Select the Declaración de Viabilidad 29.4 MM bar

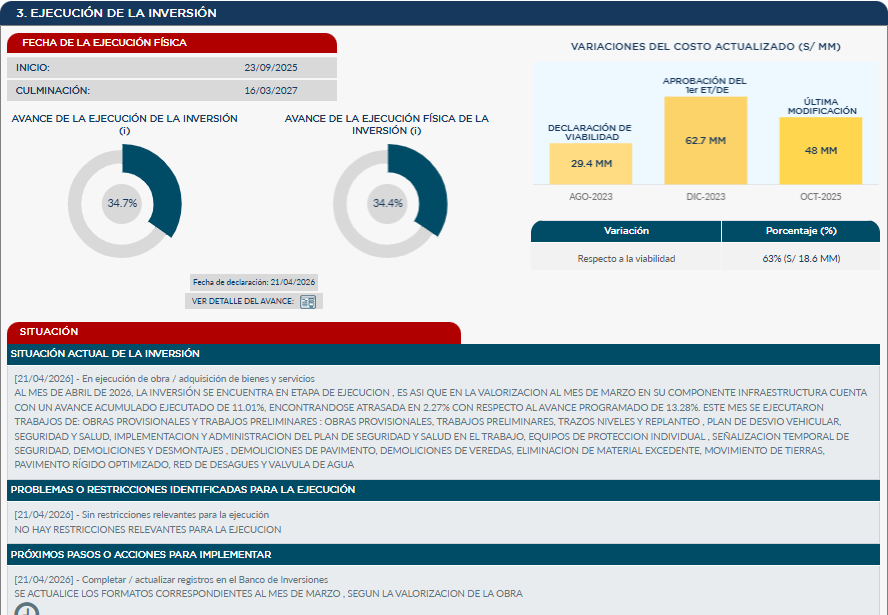click(590, 163)
